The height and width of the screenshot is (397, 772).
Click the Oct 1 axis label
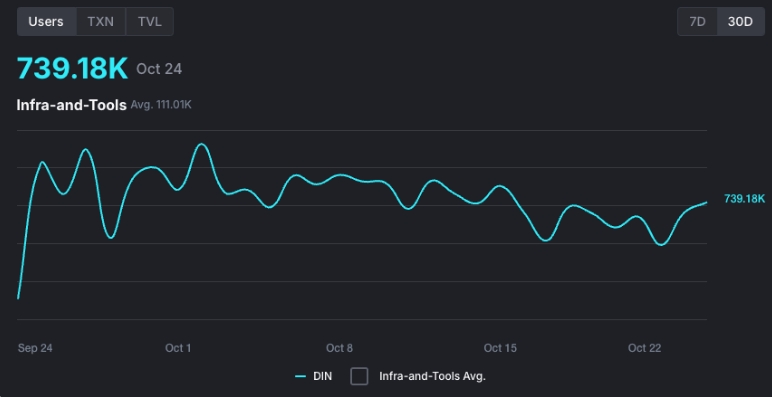tap(178, 348)
